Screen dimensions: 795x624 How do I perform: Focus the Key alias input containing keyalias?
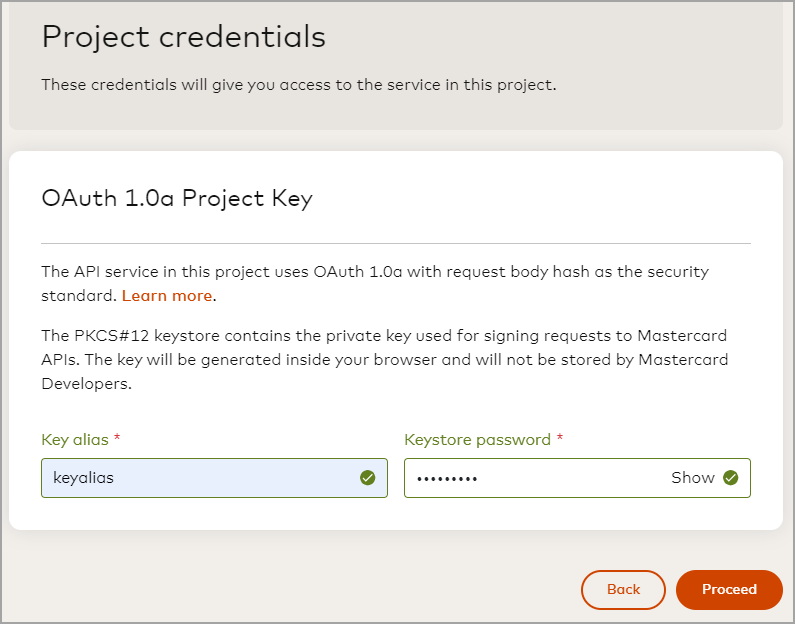click(214, 478)
